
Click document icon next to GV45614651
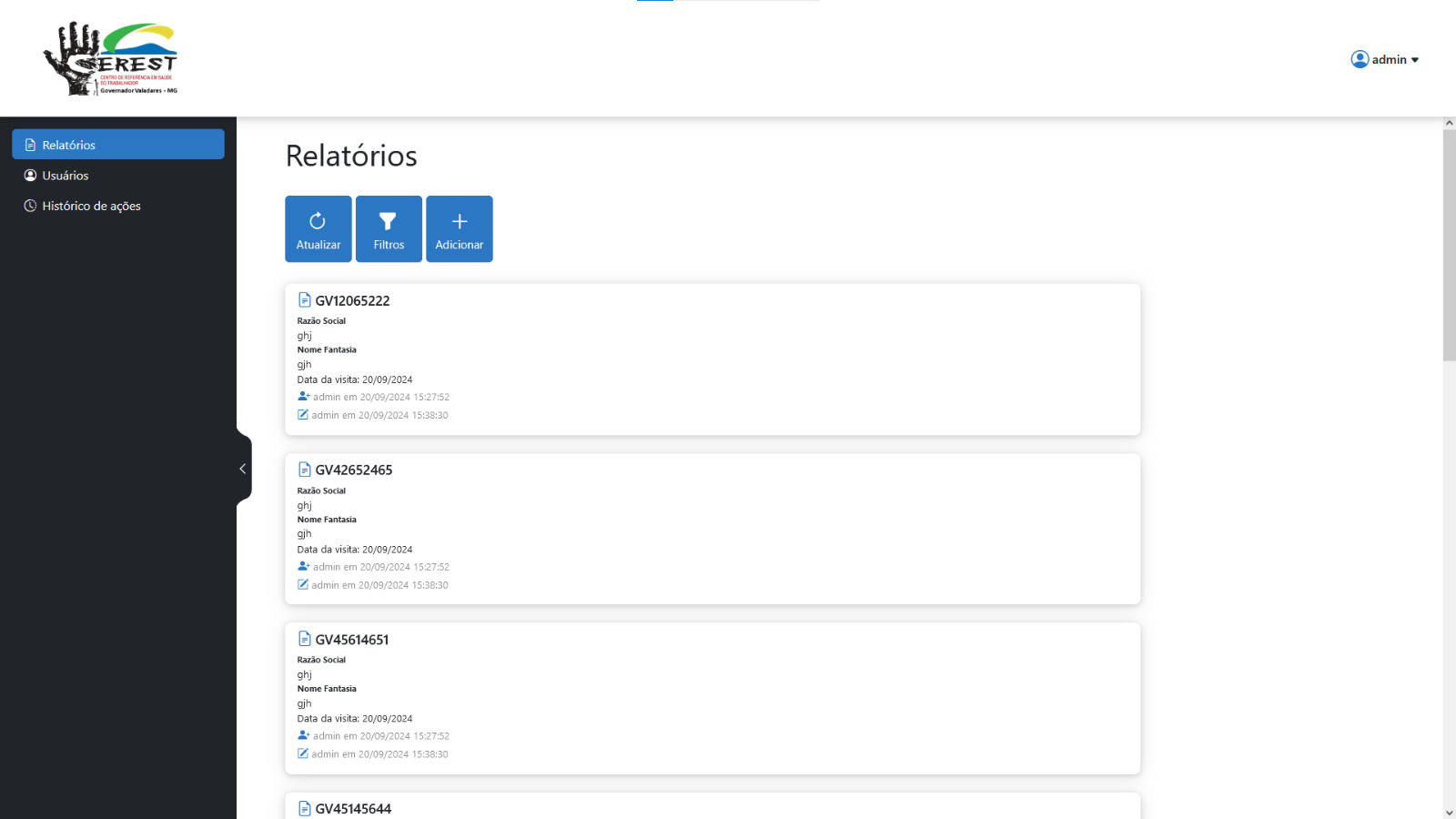pyautogui.click(x=305, y=640)
